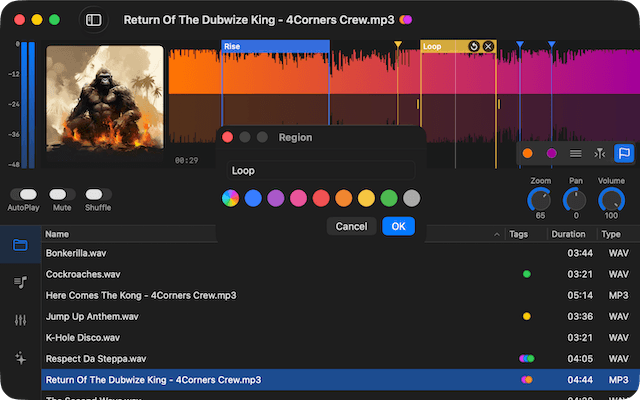Viewport: 640px width, 400px height.
Task: Click the Zoom knob
Action: (x=540, y=200)
